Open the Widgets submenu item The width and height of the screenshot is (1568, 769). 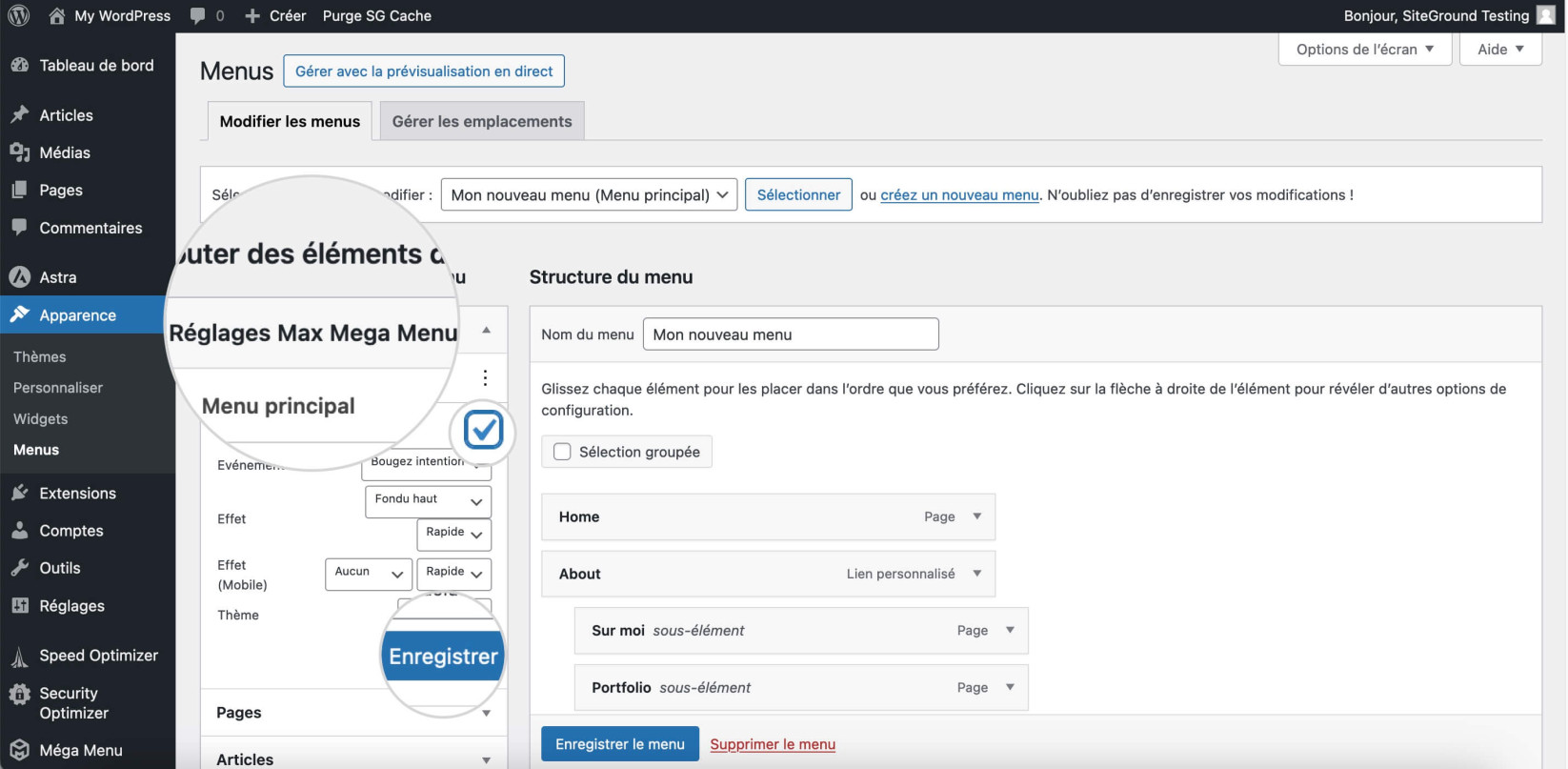[x=41, y=418]
